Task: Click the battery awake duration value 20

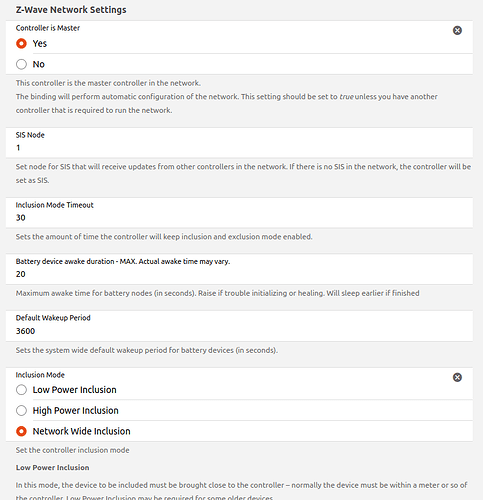Action: [239, 274]
